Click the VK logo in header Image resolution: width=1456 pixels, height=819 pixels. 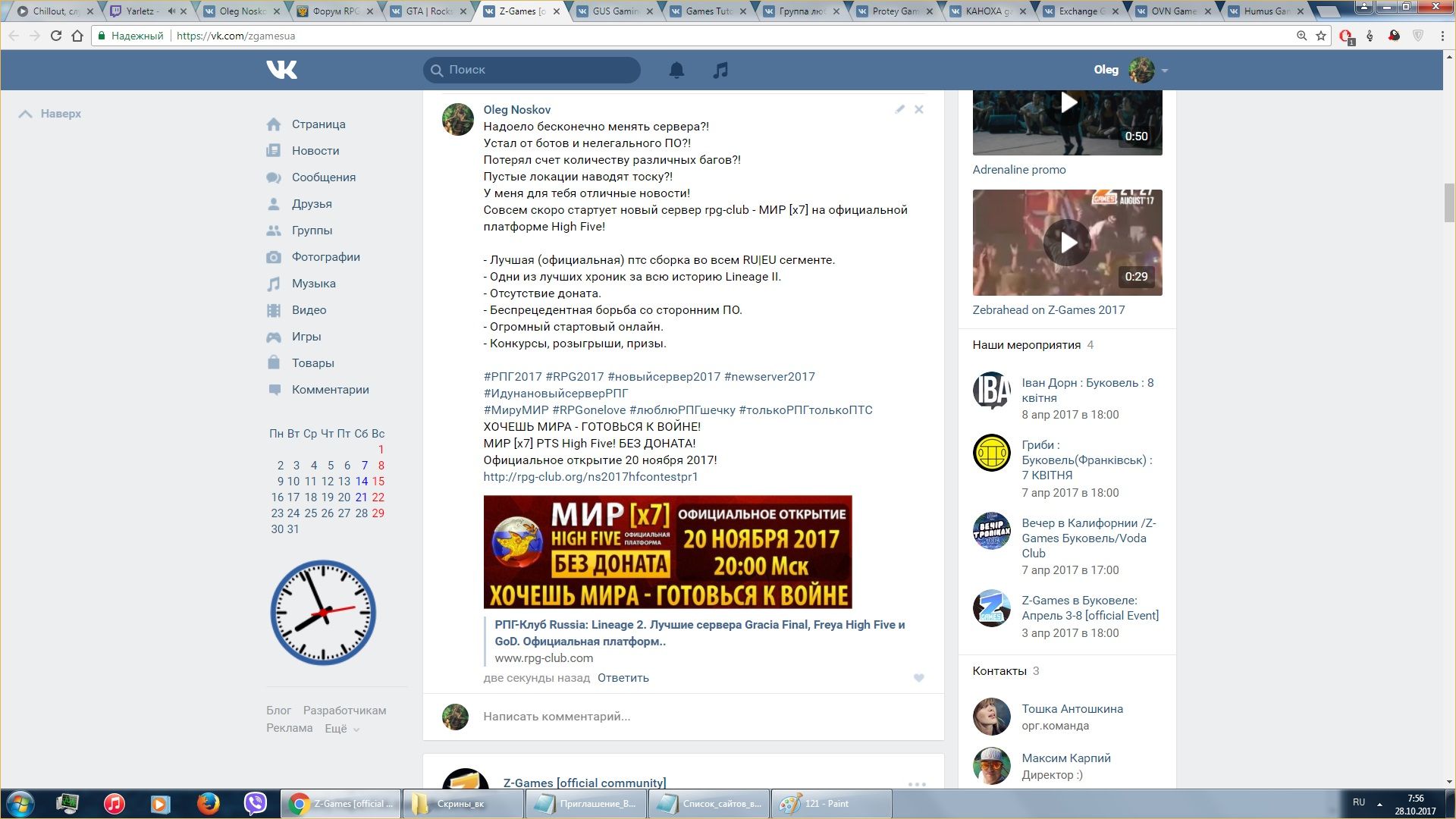[x=281, y=70]
